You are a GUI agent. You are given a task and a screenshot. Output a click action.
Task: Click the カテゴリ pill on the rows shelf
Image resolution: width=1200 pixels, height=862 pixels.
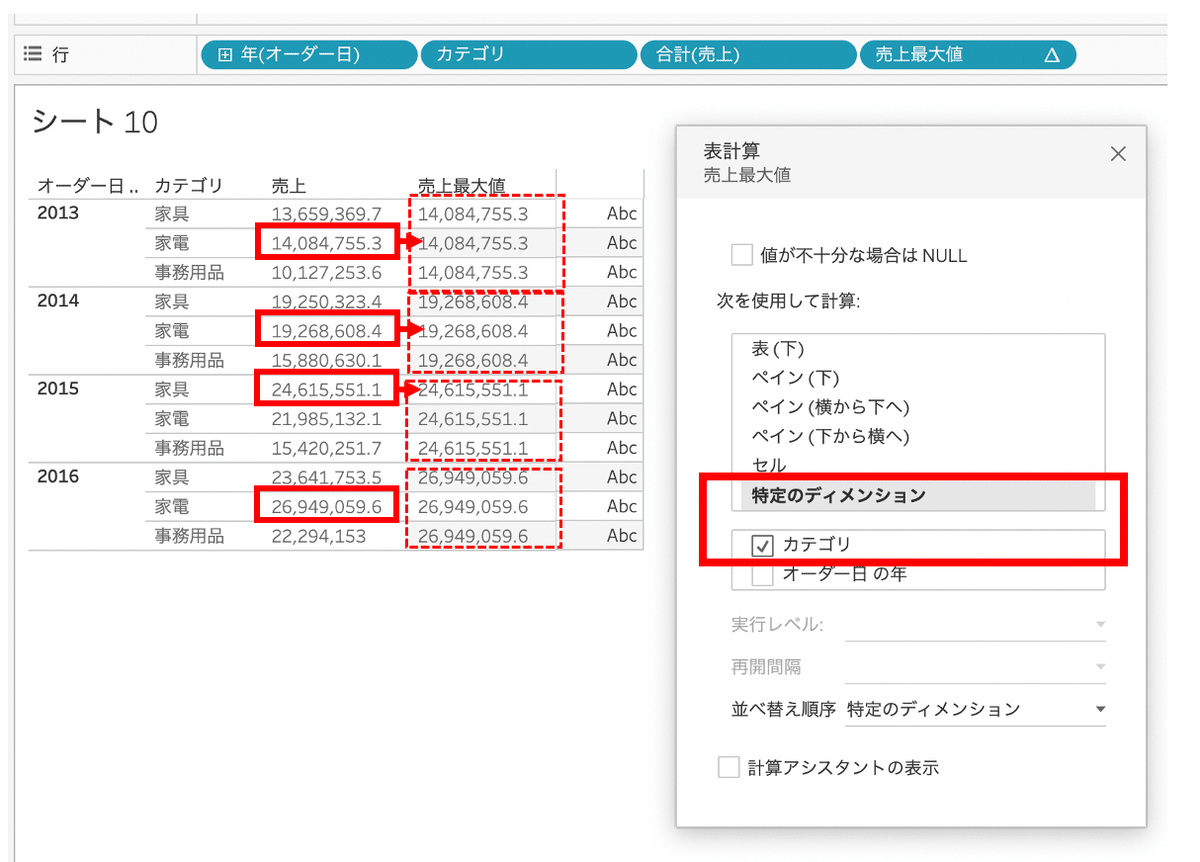pos(528,54)
